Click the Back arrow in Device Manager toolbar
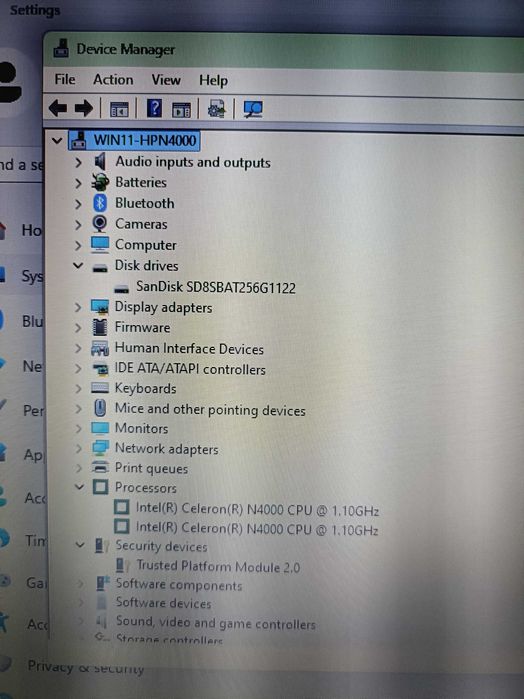Image resolution: width=524 pixels, height=699 pixels. coord(58,108)
